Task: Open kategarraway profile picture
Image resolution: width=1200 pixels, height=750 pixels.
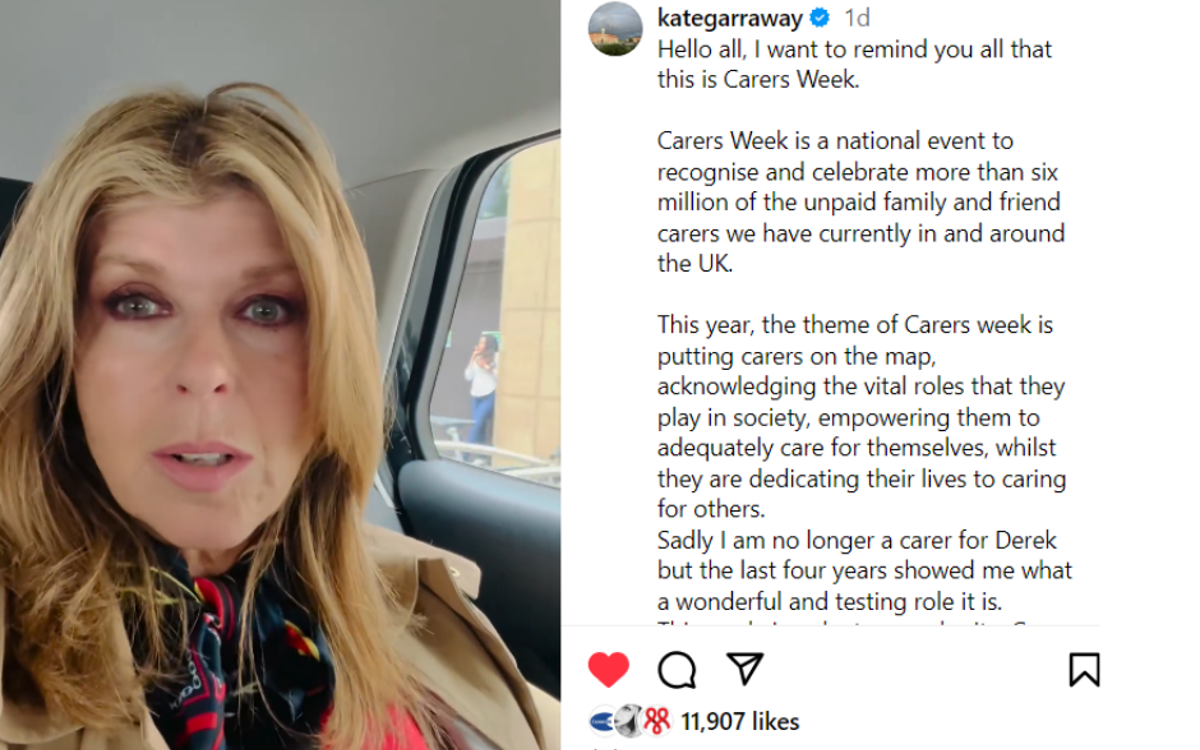Action: [615, 29]
